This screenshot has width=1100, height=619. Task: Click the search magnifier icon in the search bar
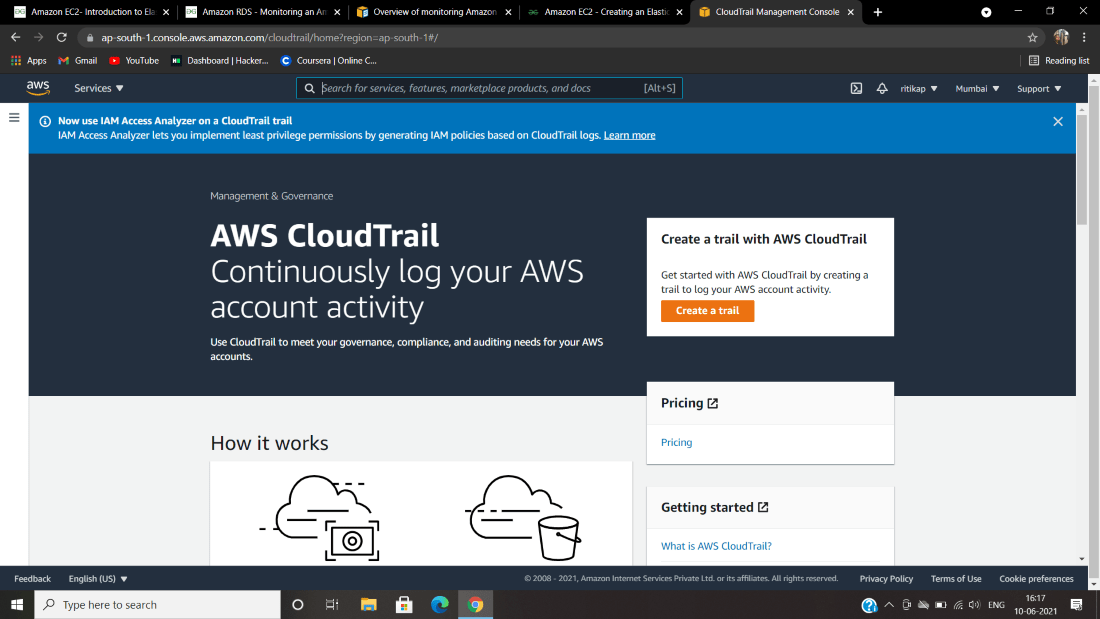point(310,88)
